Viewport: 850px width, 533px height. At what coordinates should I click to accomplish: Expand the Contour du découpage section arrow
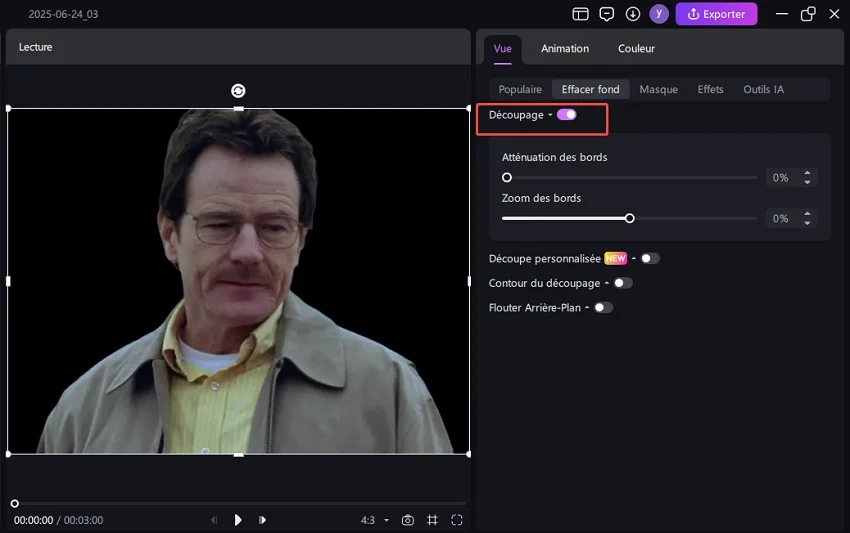click(x=606, y=284)
